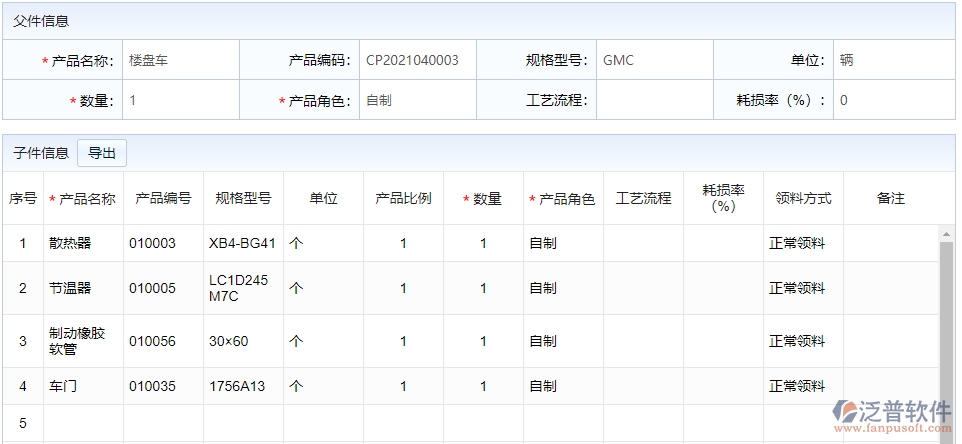Click the spec cell 1756A13
The image size is (962, 444).
[x=243, y=386]
